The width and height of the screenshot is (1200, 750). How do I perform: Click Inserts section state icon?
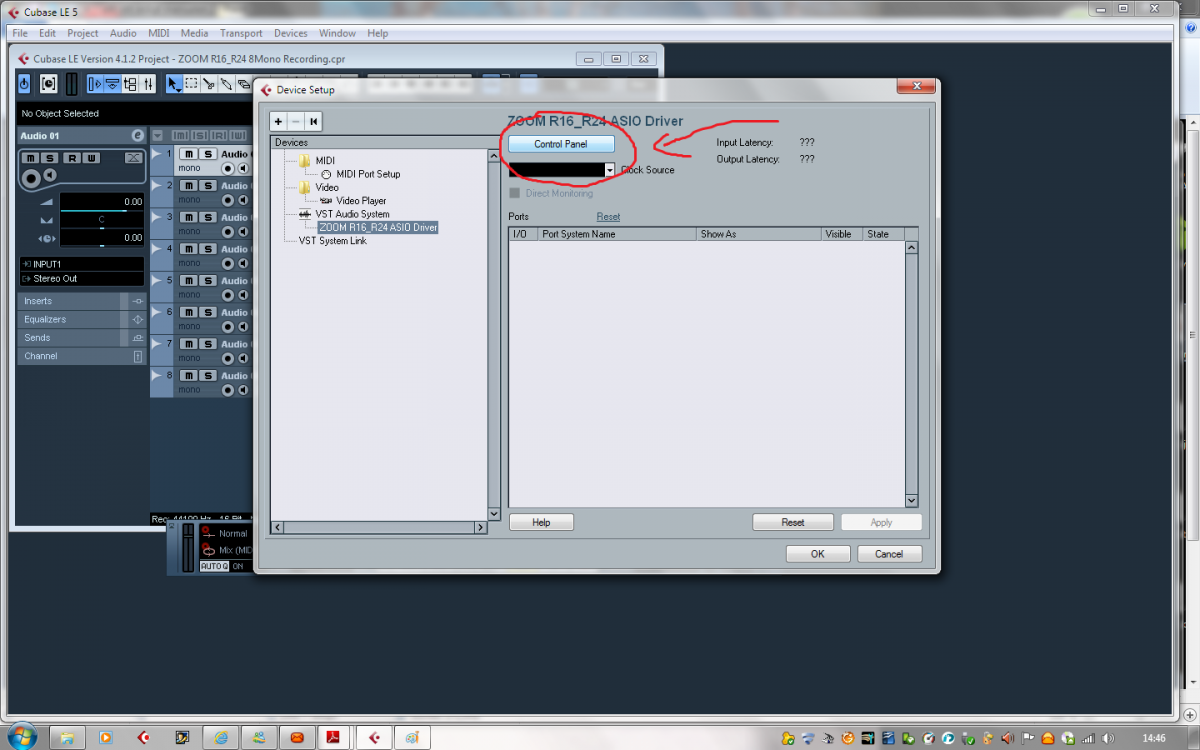pyautogui.click(x=138, y=301)
